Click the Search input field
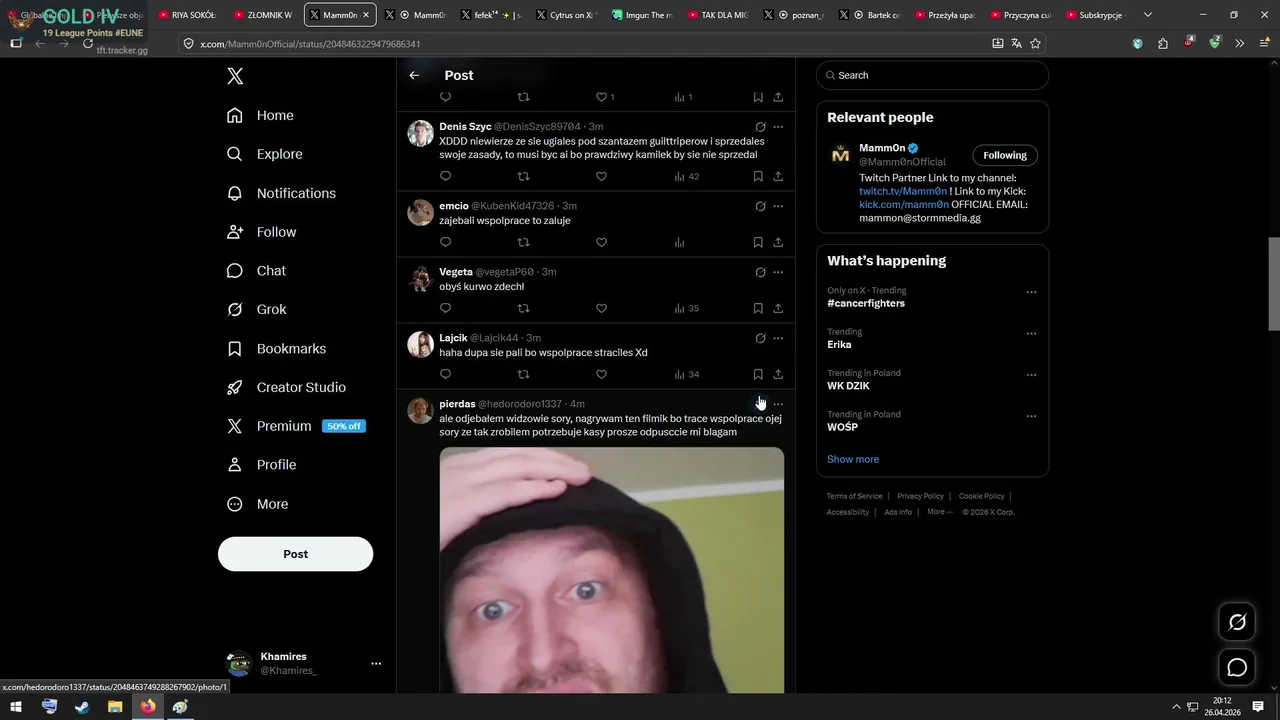The image size is (1280, 720). [x=932, y=75]
